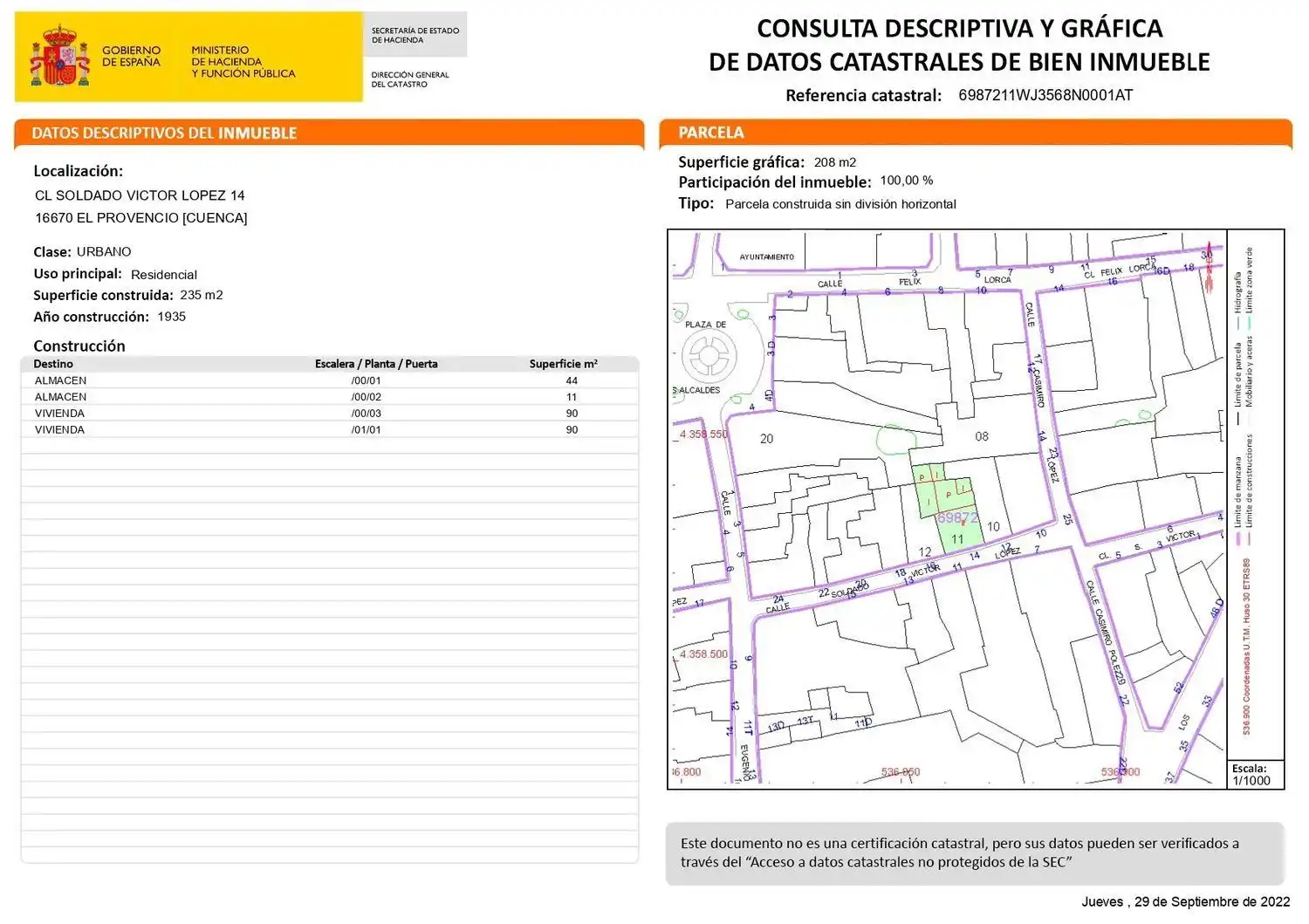Image resolution: width=1309 pixels, height=924 pixels.
Task: Click the title line "DE DATOS CATASTRALES DE BIEN INMUEBLE"
Action: (960, 62)
